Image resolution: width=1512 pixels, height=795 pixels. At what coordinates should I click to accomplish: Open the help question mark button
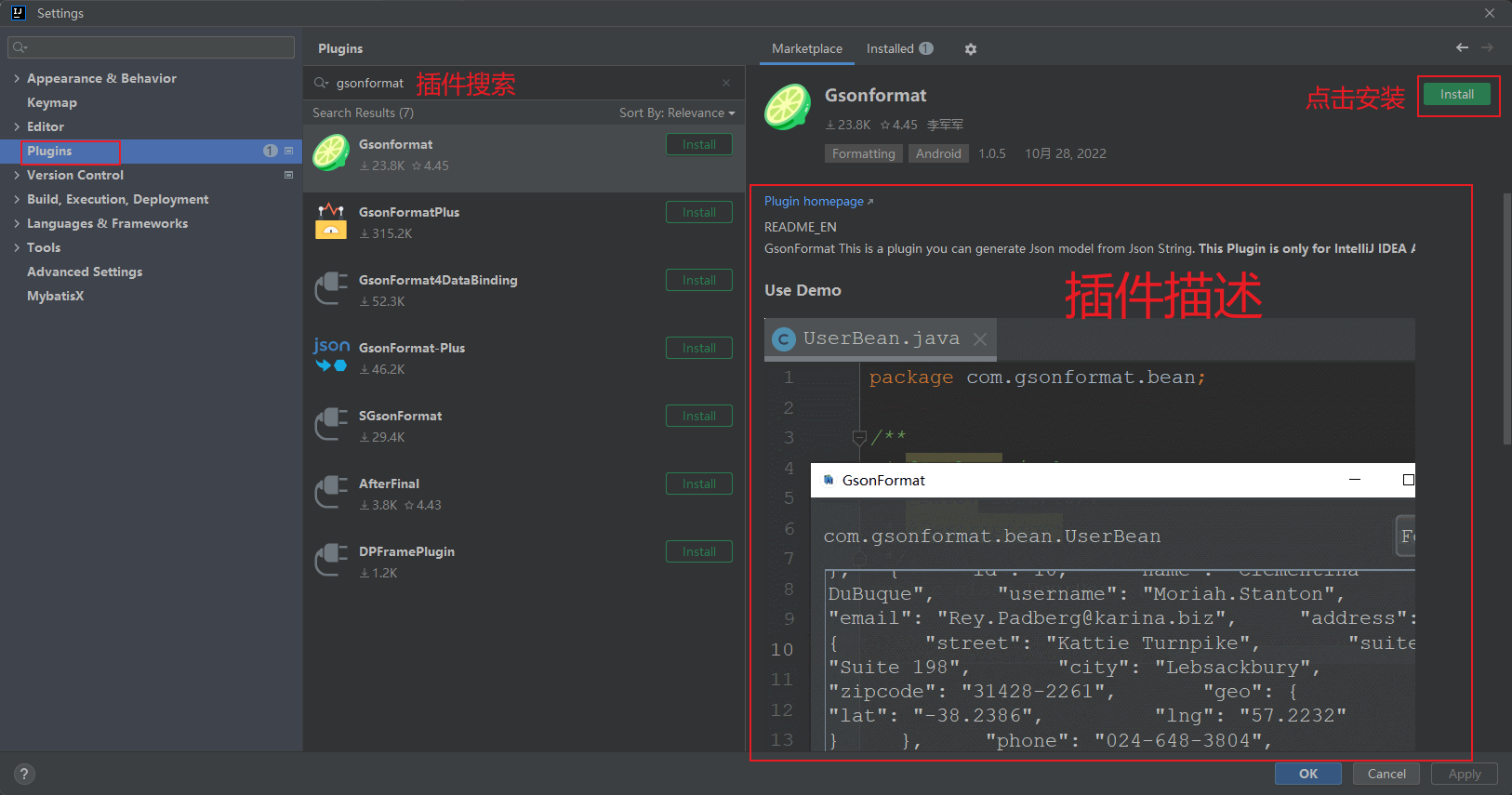24,774
